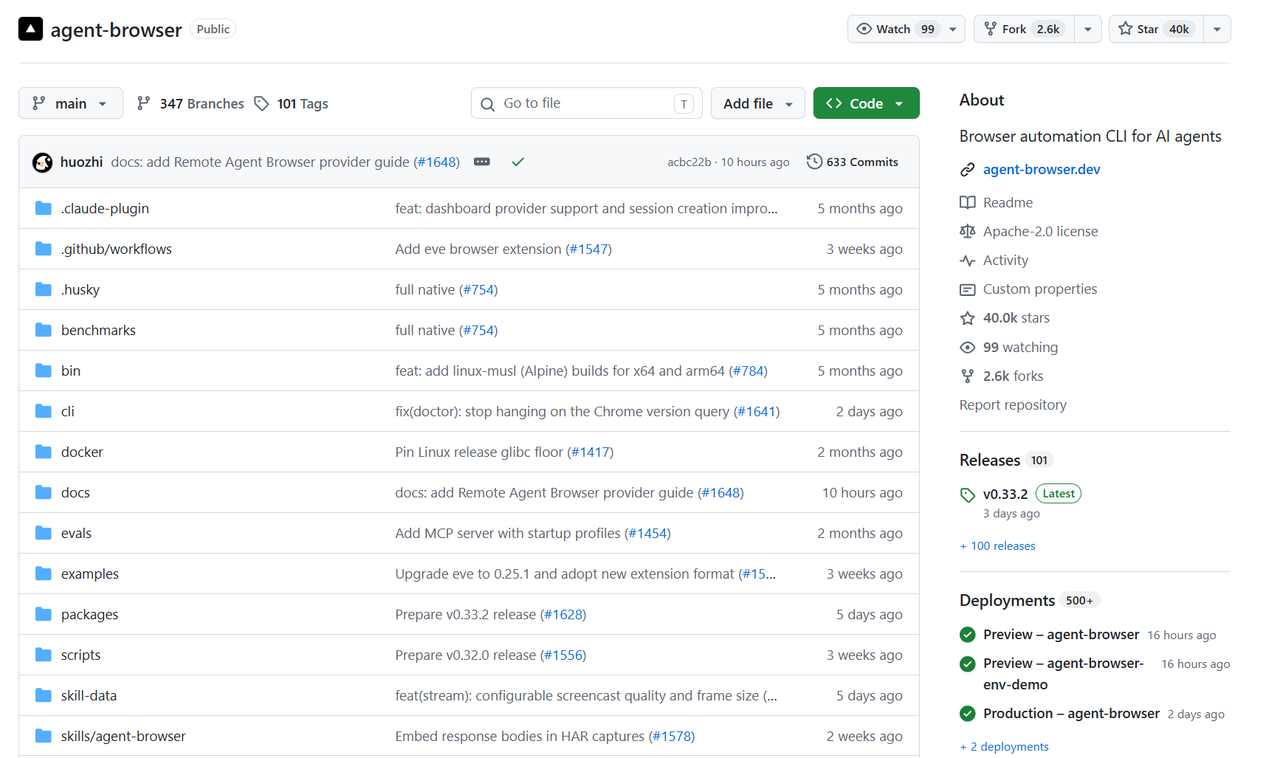This screenshot has width=1280, height=758.
Task: Click the docs folder icon
Action: 43,492
